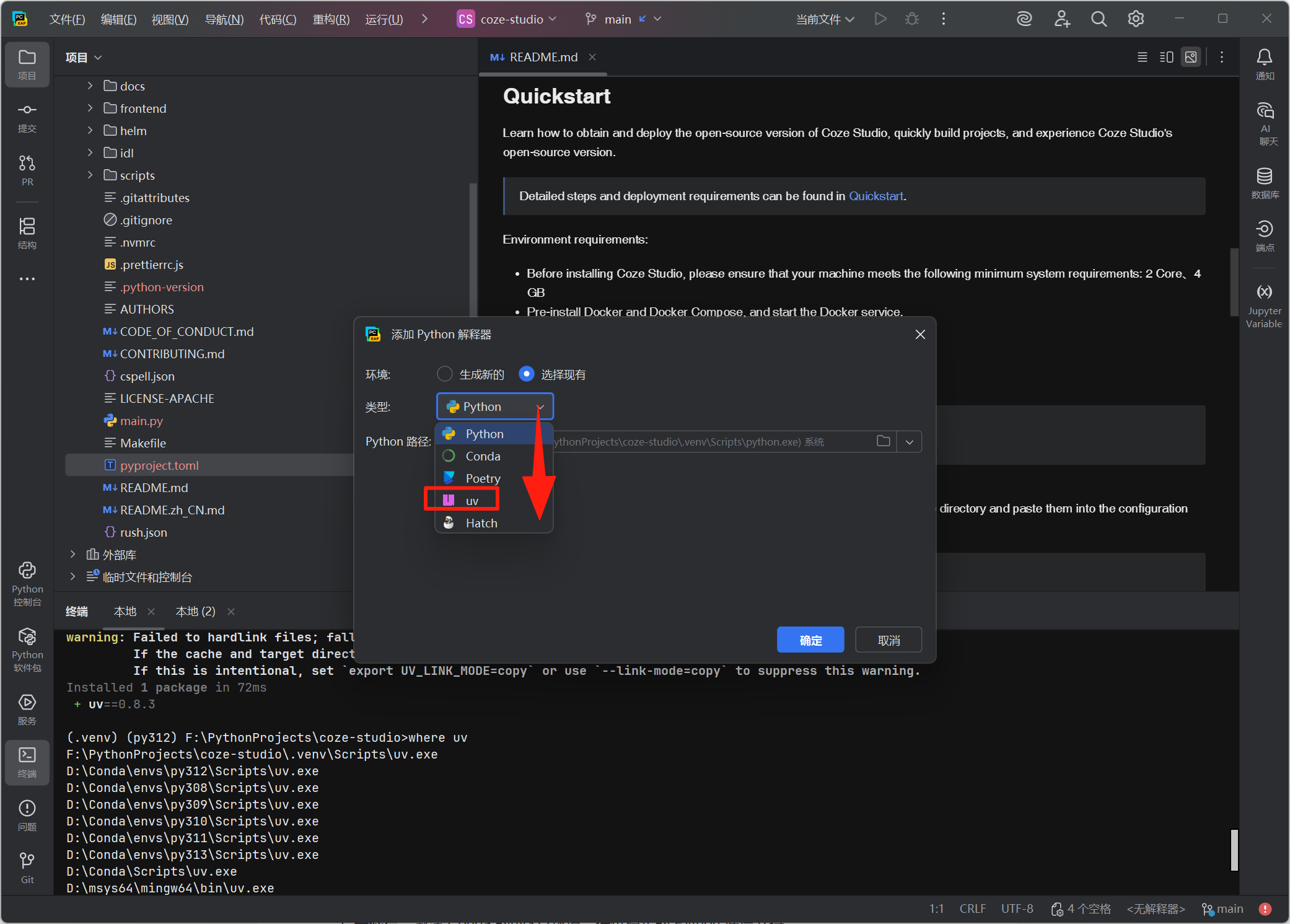The image size is (1290, 924).
Task: Open the Pull Requests (PR) panel
Action: [x=27, y=170]
